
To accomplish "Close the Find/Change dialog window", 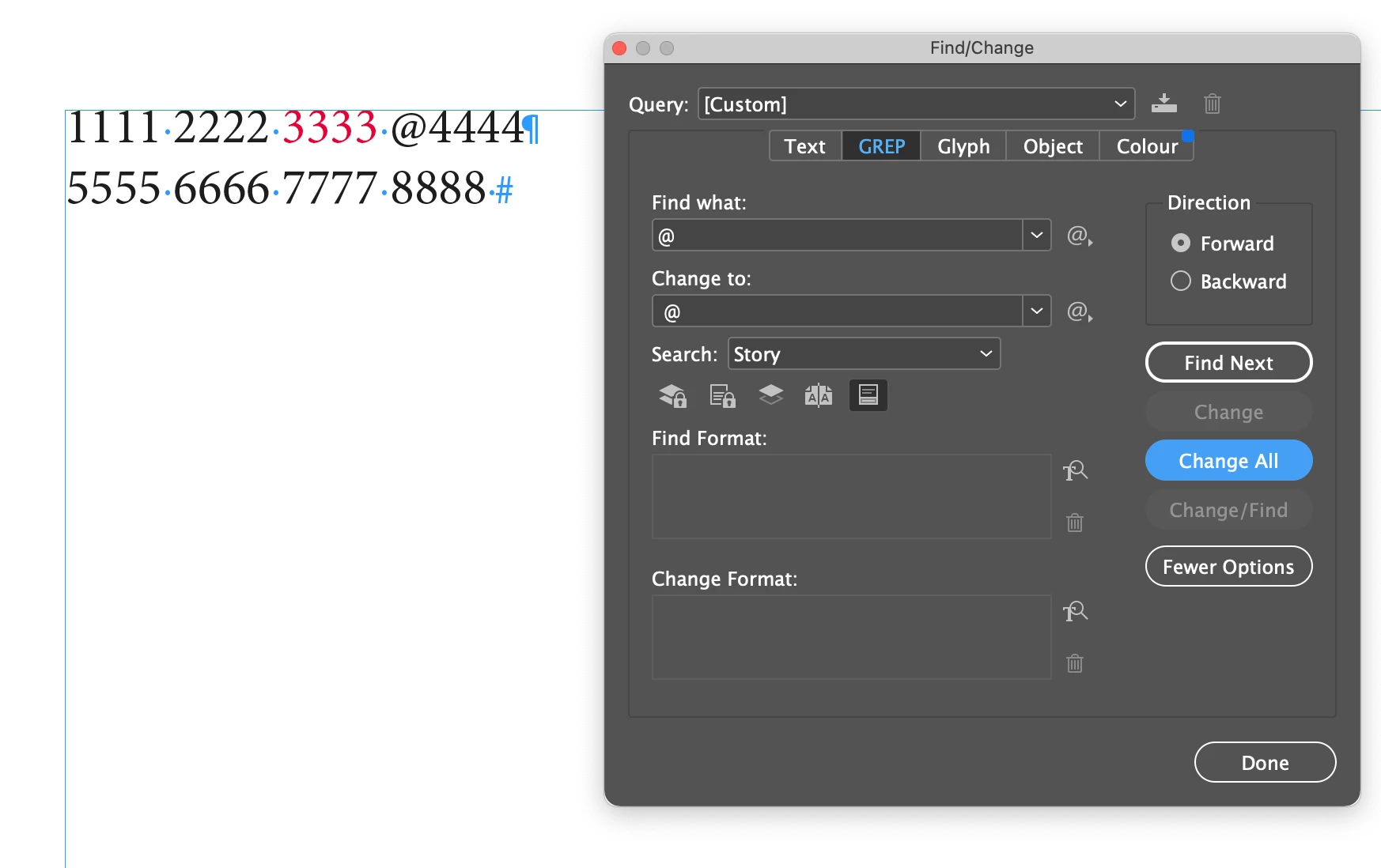I will pos(620,48).
